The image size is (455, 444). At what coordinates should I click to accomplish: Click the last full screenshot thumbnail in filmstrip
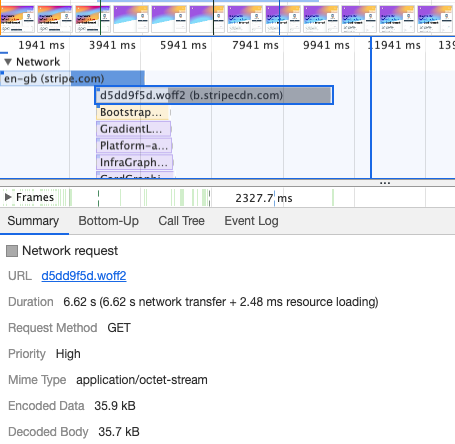[435, 19]
